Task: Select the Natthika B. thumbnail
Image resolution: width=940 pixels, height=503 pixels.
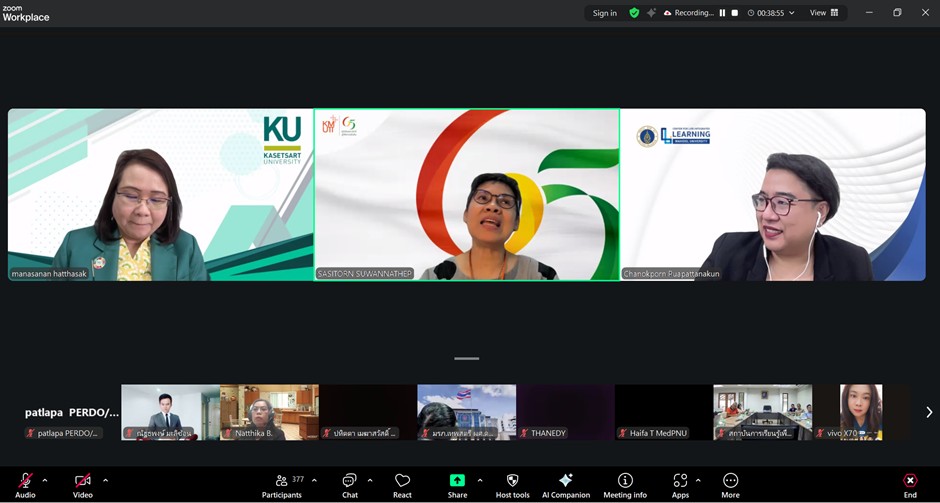Action: 269,412
